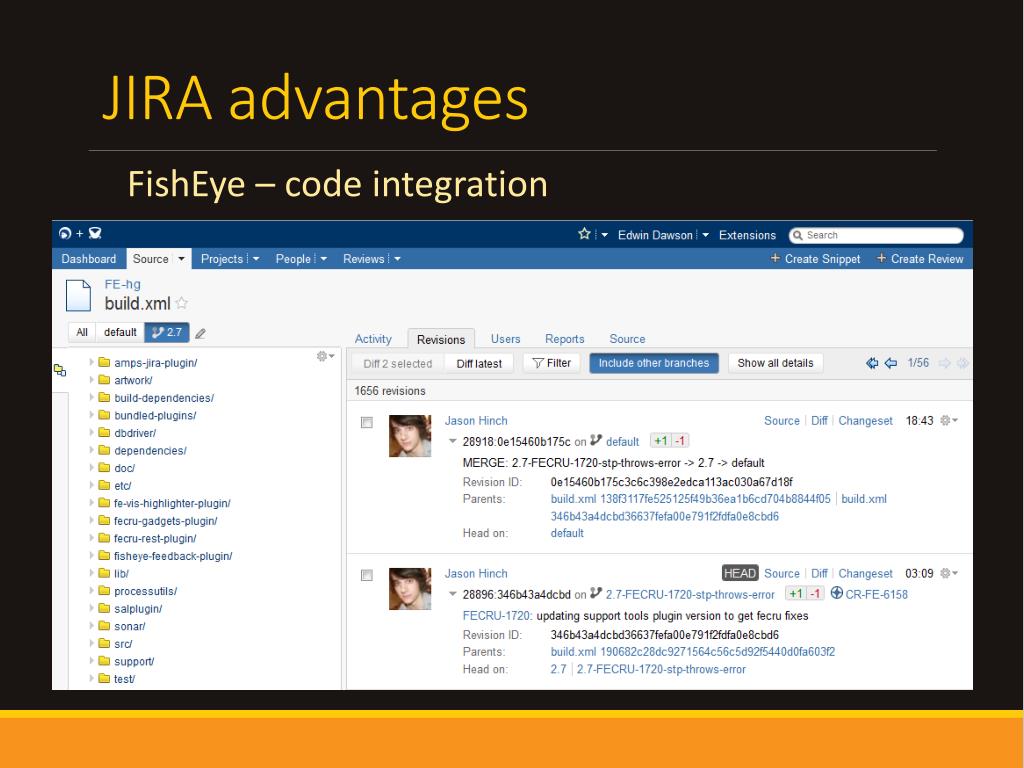Go to first page double-arrow icon
This screenshot has height=768, width=1024.
click(872, 363)
